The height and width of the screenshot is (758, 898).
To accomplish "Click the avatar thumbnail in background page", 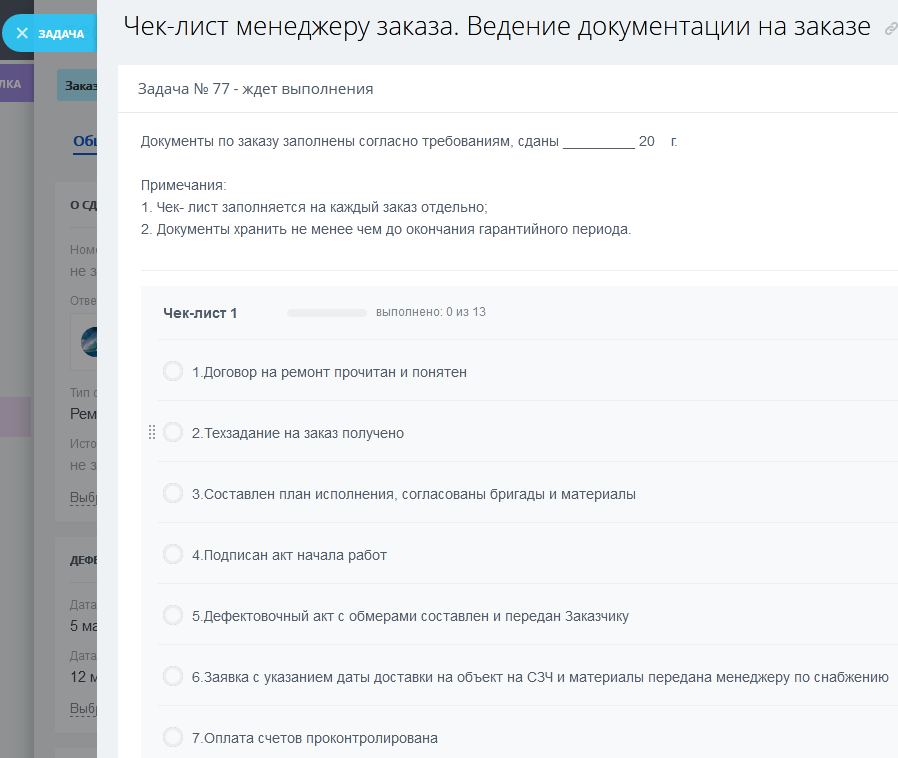I will pos(89,342).
